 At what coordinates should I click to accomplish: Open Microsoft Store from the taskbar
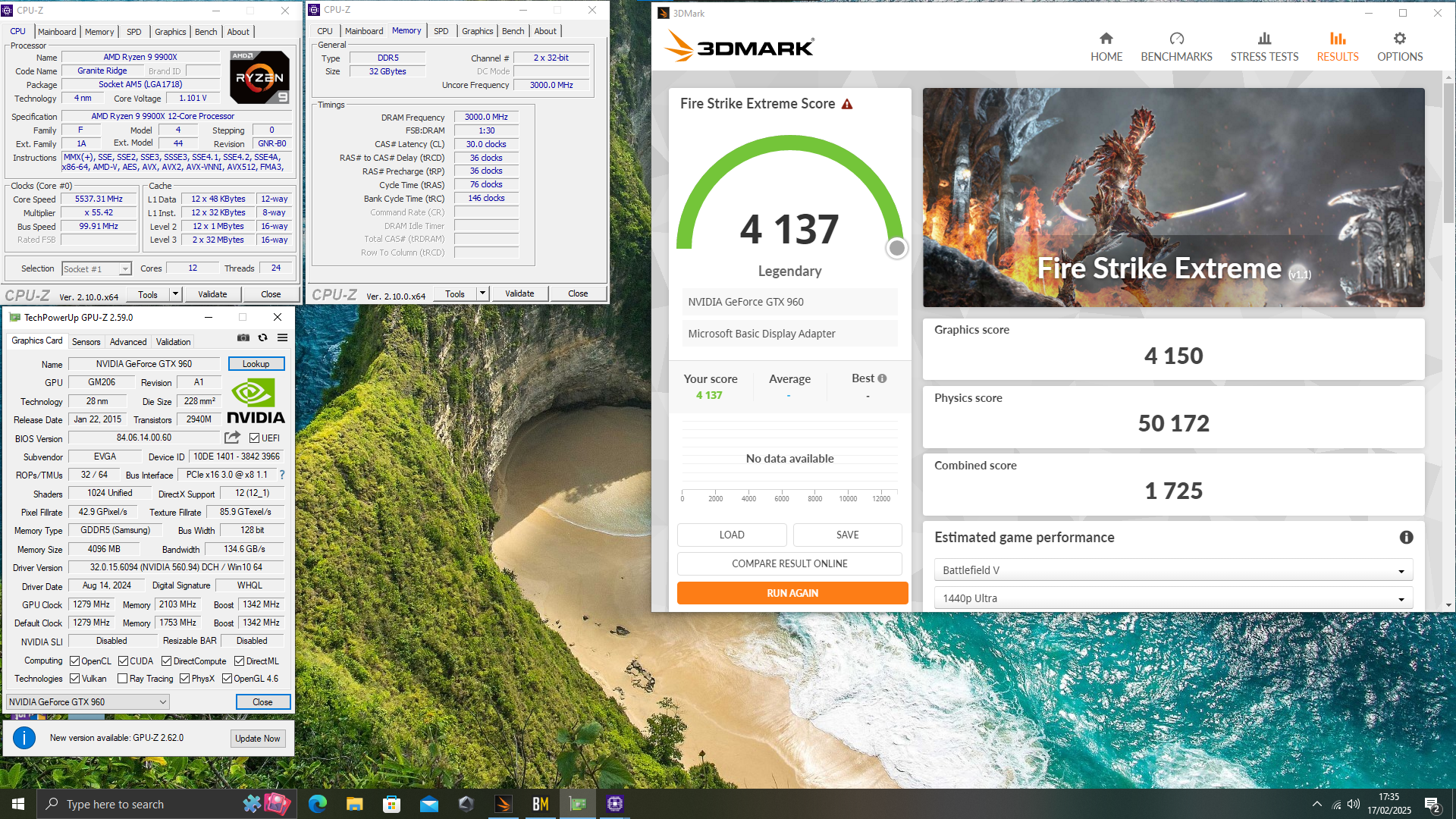391,804
